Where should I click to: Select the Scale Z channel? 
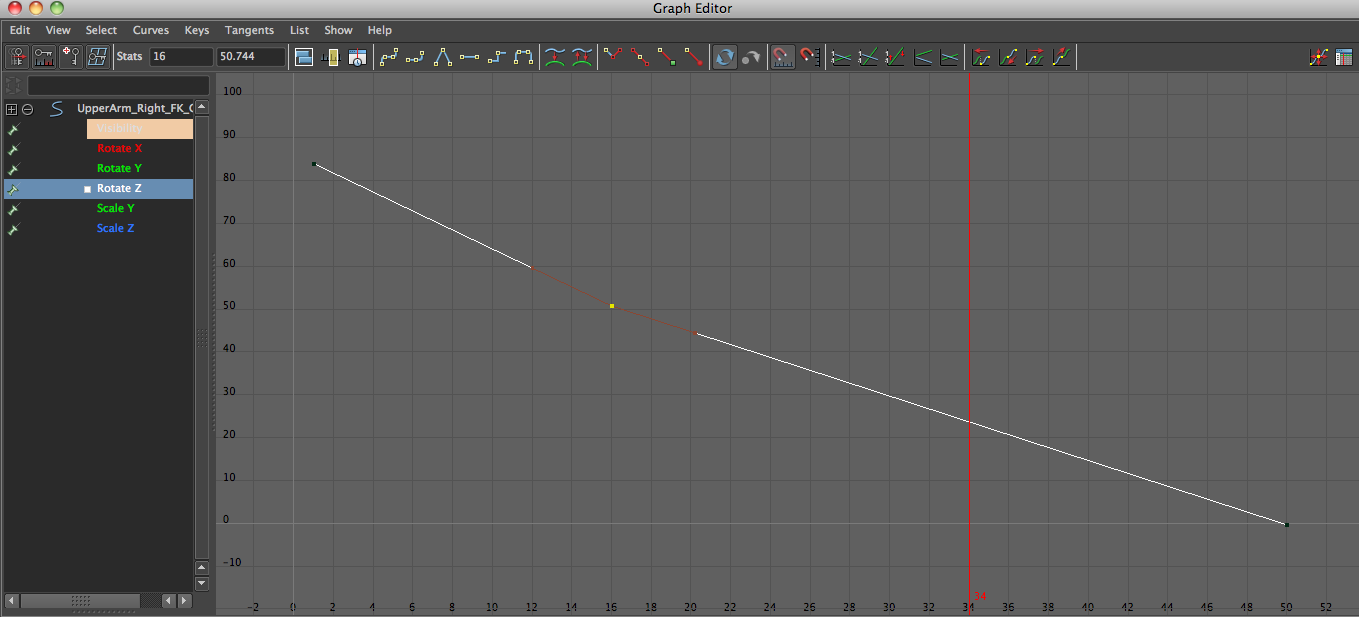coord(115,227)
